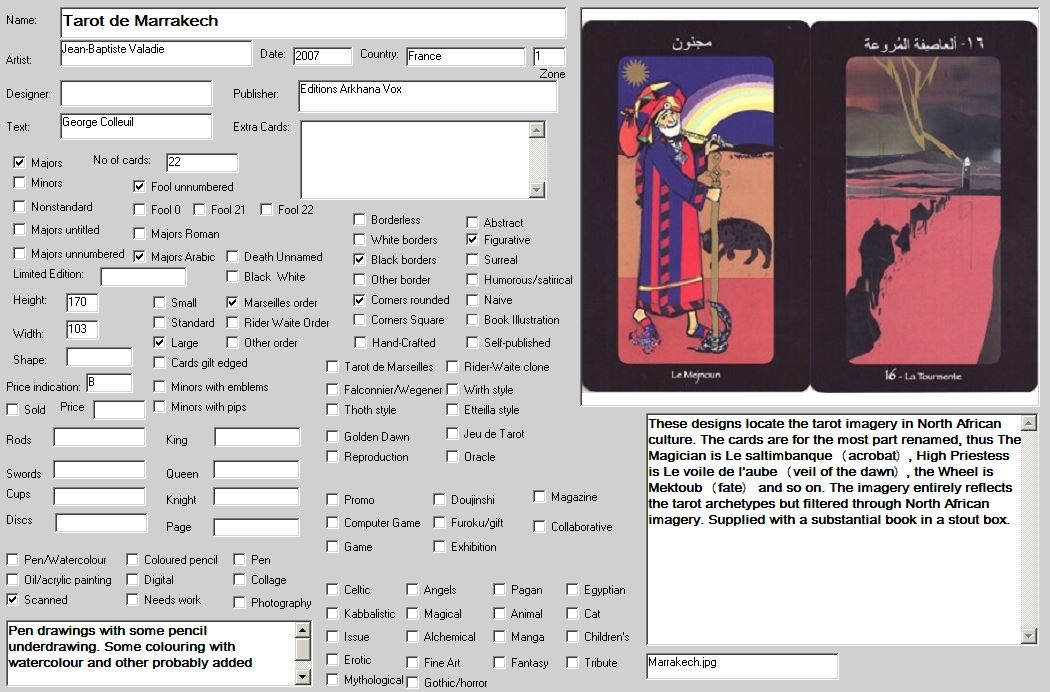Uncheck Fool unnumbered option
The image size is (1050, 692).
tap(140, 186)
